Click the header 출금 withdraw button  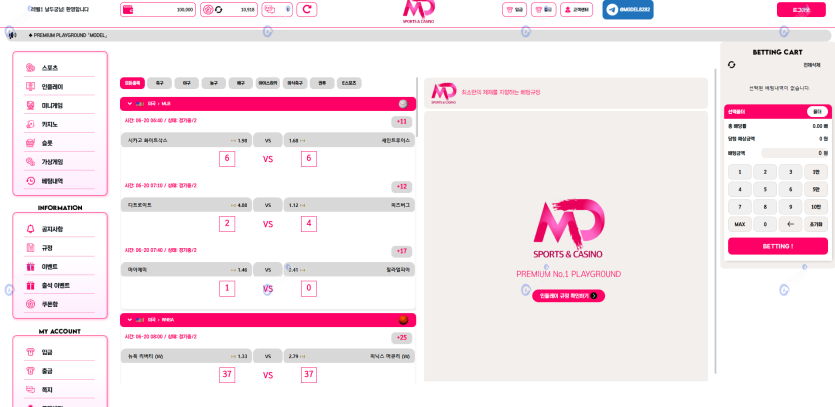pyautogui.click(x=543, y=10)
